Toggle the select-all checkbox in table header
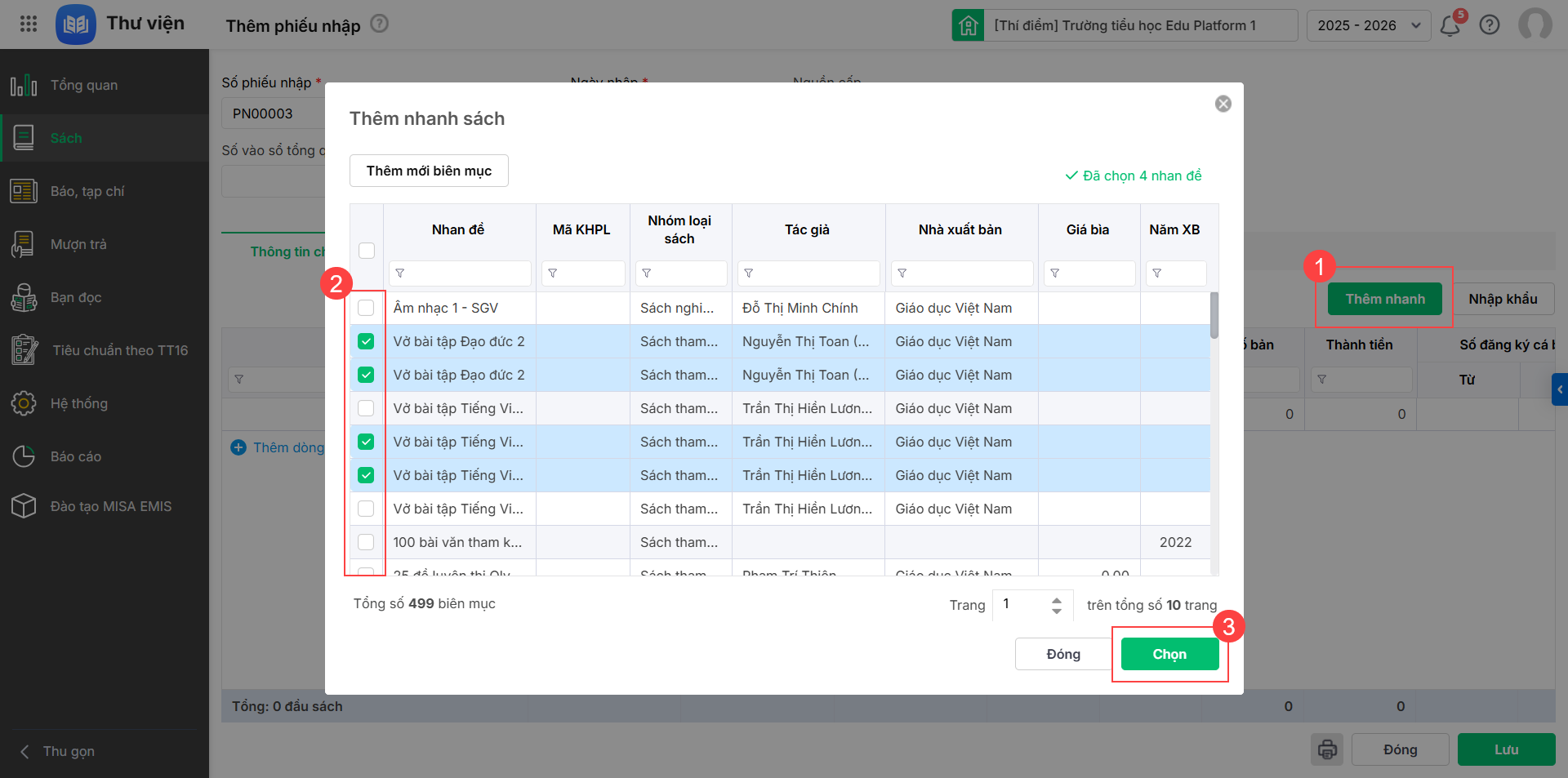The height and width of the screenshot is (778, 1568). pos(367,251)
